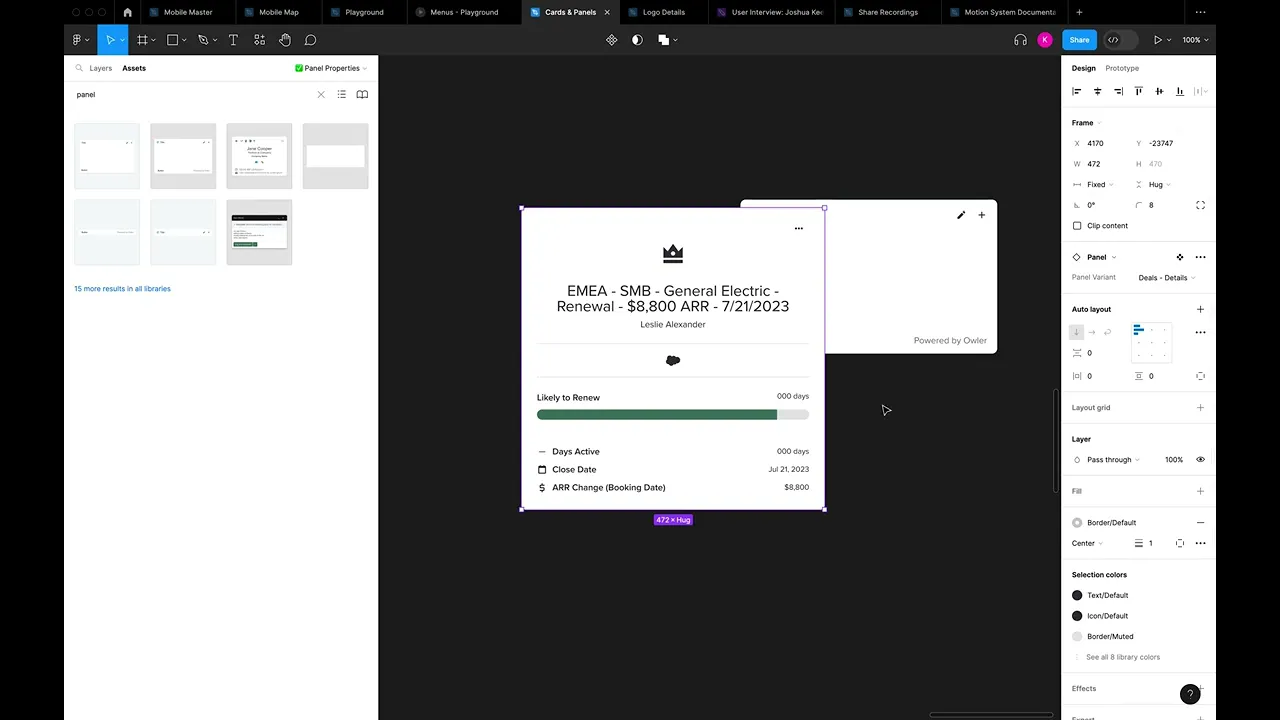Select the Move tool
1280x720 pixels.
[110, 40]
